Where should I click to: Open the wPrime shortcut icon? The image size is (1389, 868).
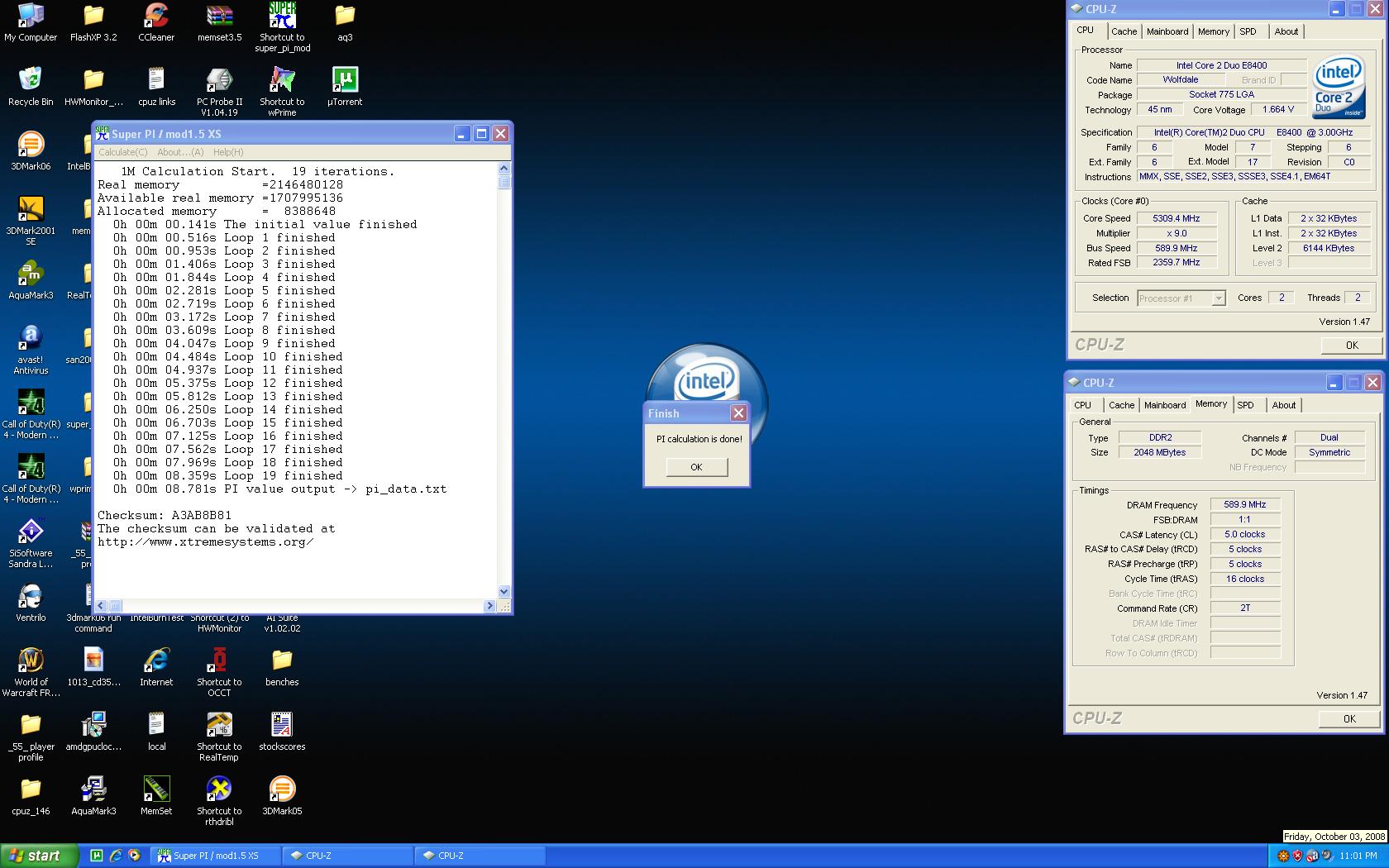(x=282, y=92)
